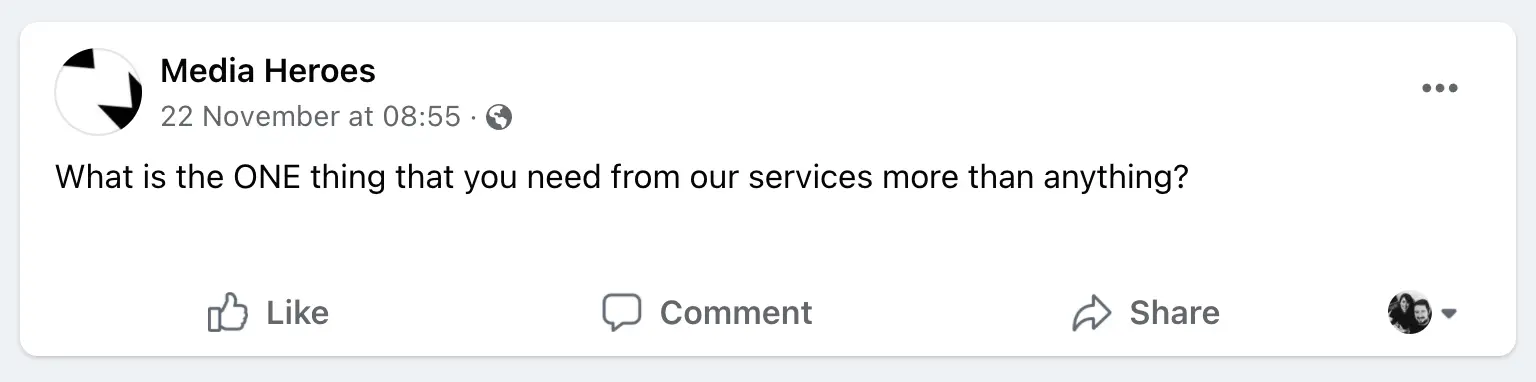
Task: Click the 08:55 time in the timestamp
Action: (421, 118)
